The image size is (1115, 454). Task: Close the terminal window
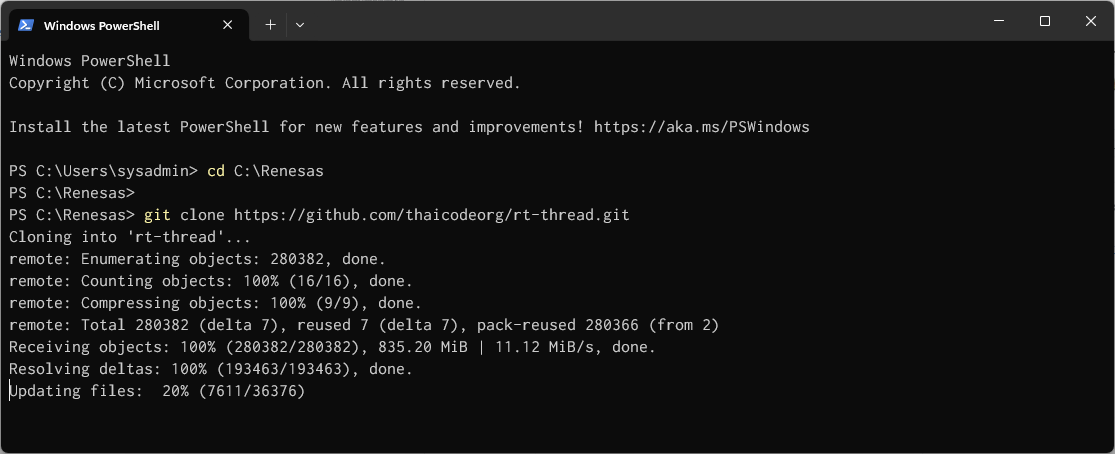(x=1090, y=21)
